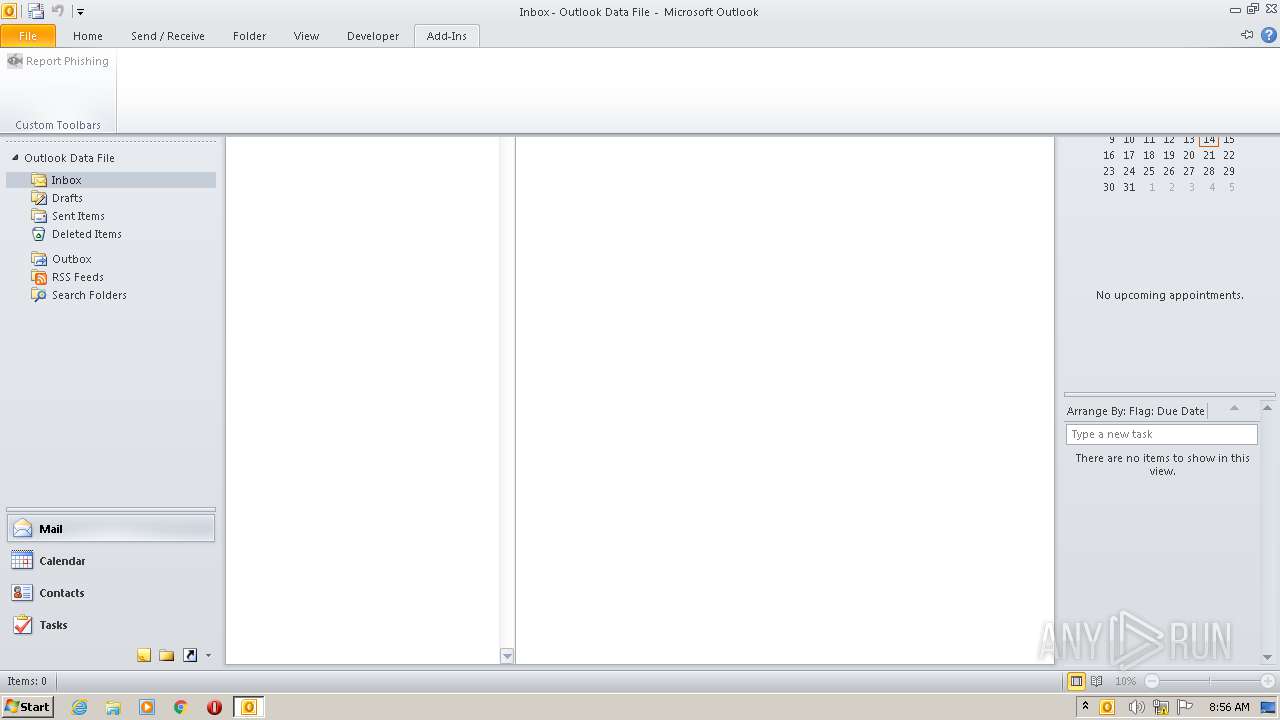
Task: Launch Google Chrome from taskbar
Action: (x=181, y=707)
